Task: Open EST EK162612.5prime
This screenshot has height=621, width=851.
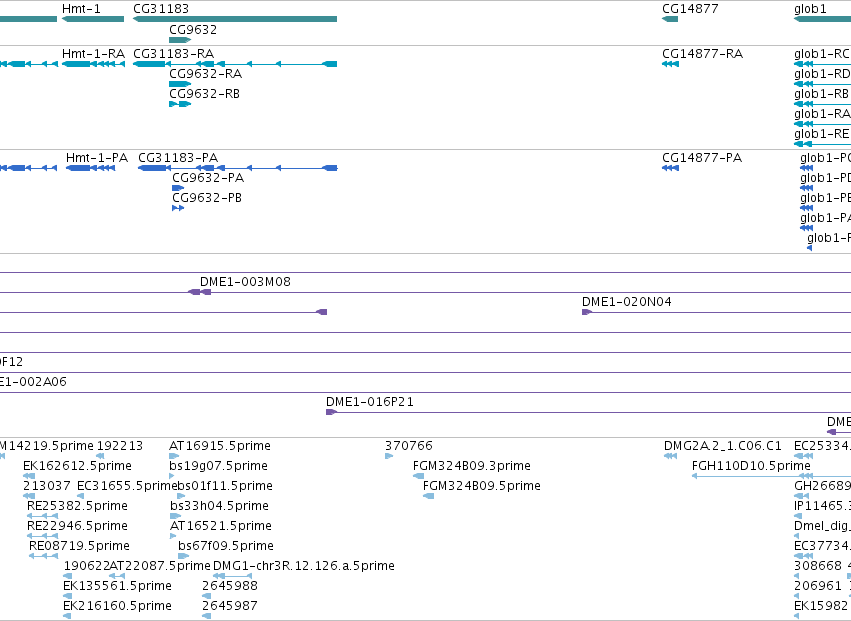Action: (77, 466)
